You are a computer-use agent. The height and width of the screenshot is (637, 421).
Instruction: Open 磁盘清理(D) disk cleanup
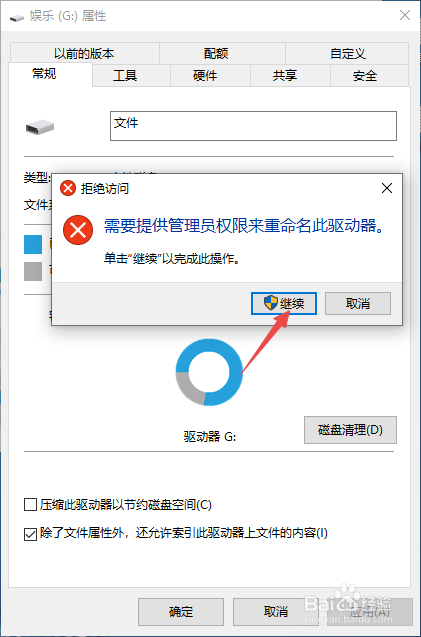tap(350, 430)
